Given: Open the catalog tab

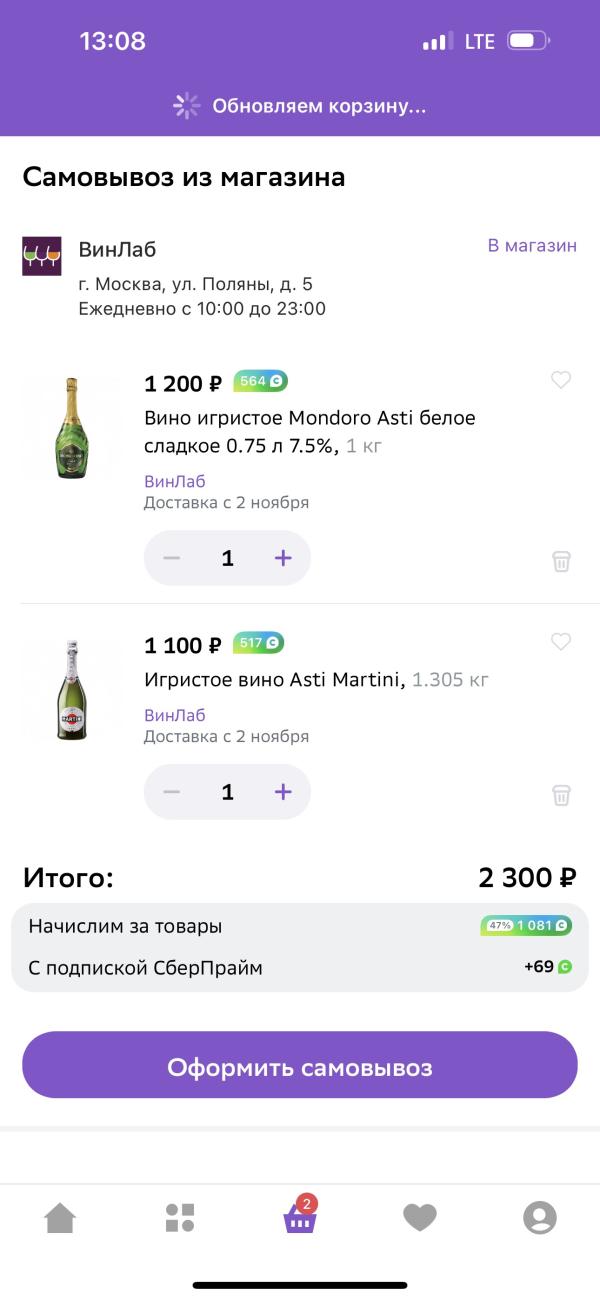Looking at the screenshot, I should click(180, 1217).
